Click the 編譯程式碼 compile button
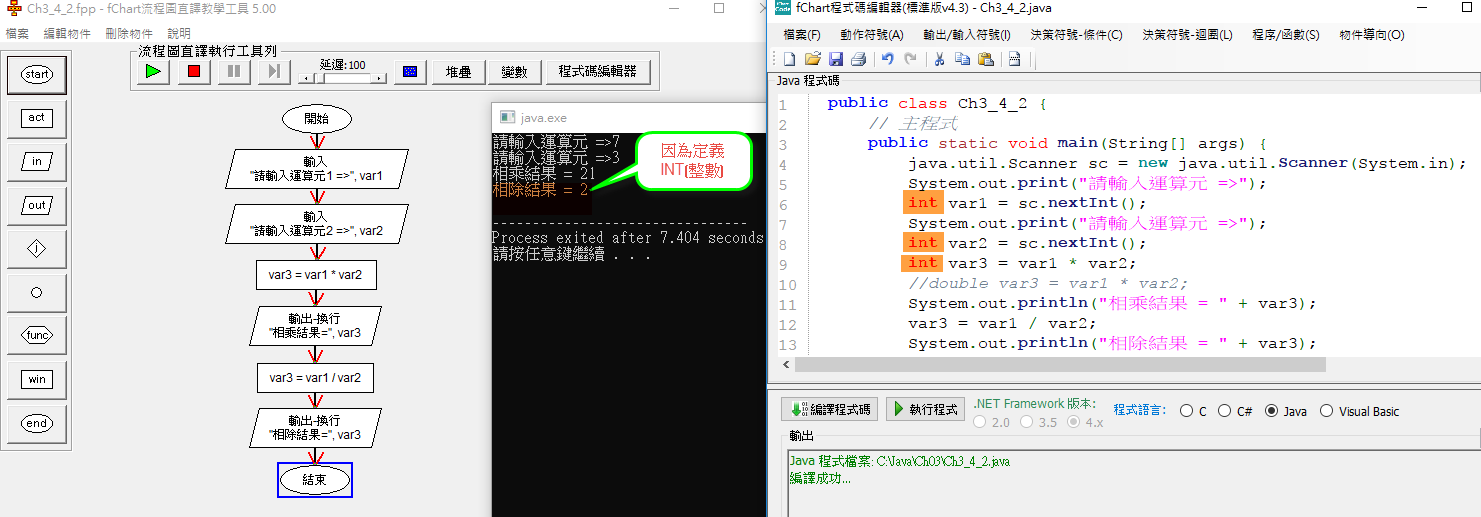The width and height of the screenshot is (1481, 517). (830, 409)
